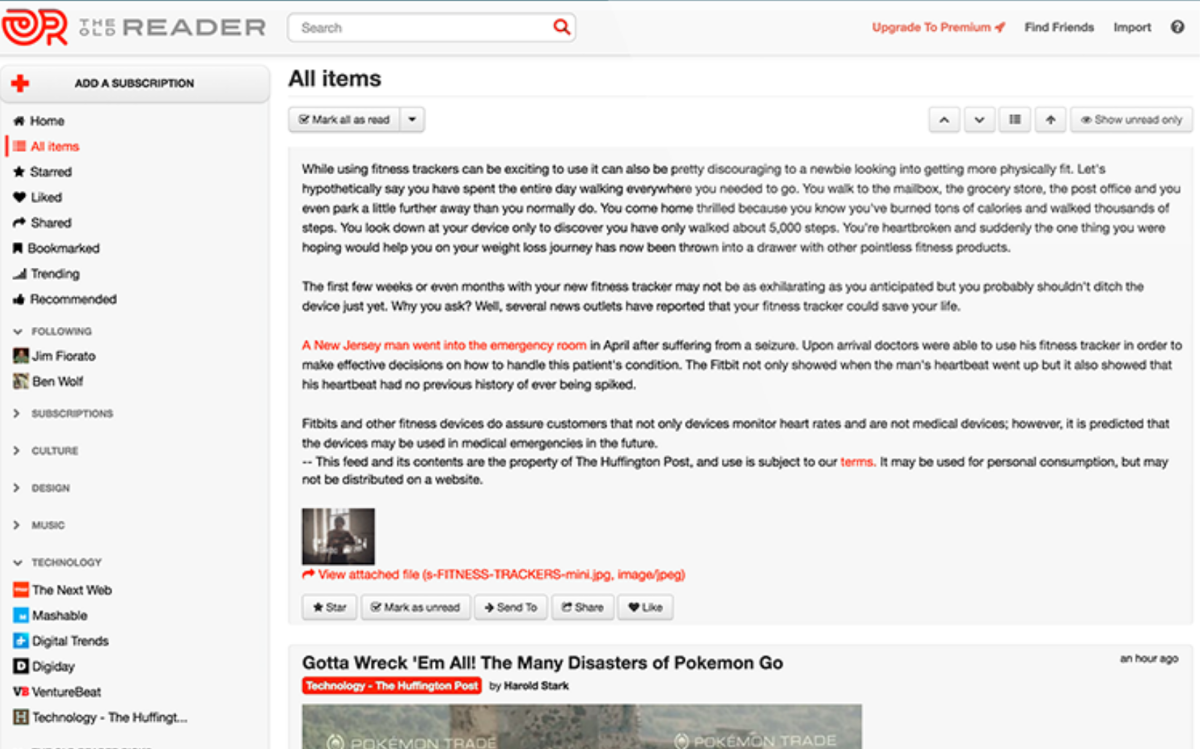
Task: Jump to top with the up arrow button
Action: point(1050,120)
